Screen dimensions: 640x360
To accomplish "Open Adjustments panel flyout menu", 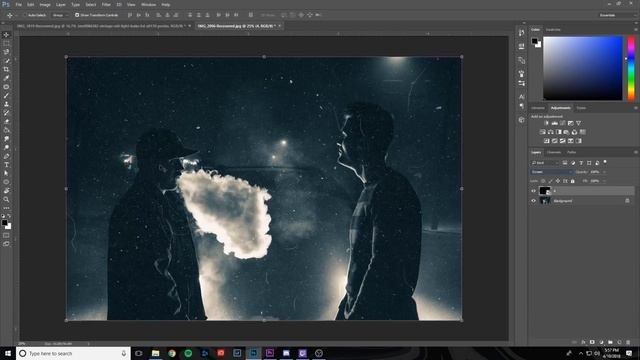I will pos(636,108).
